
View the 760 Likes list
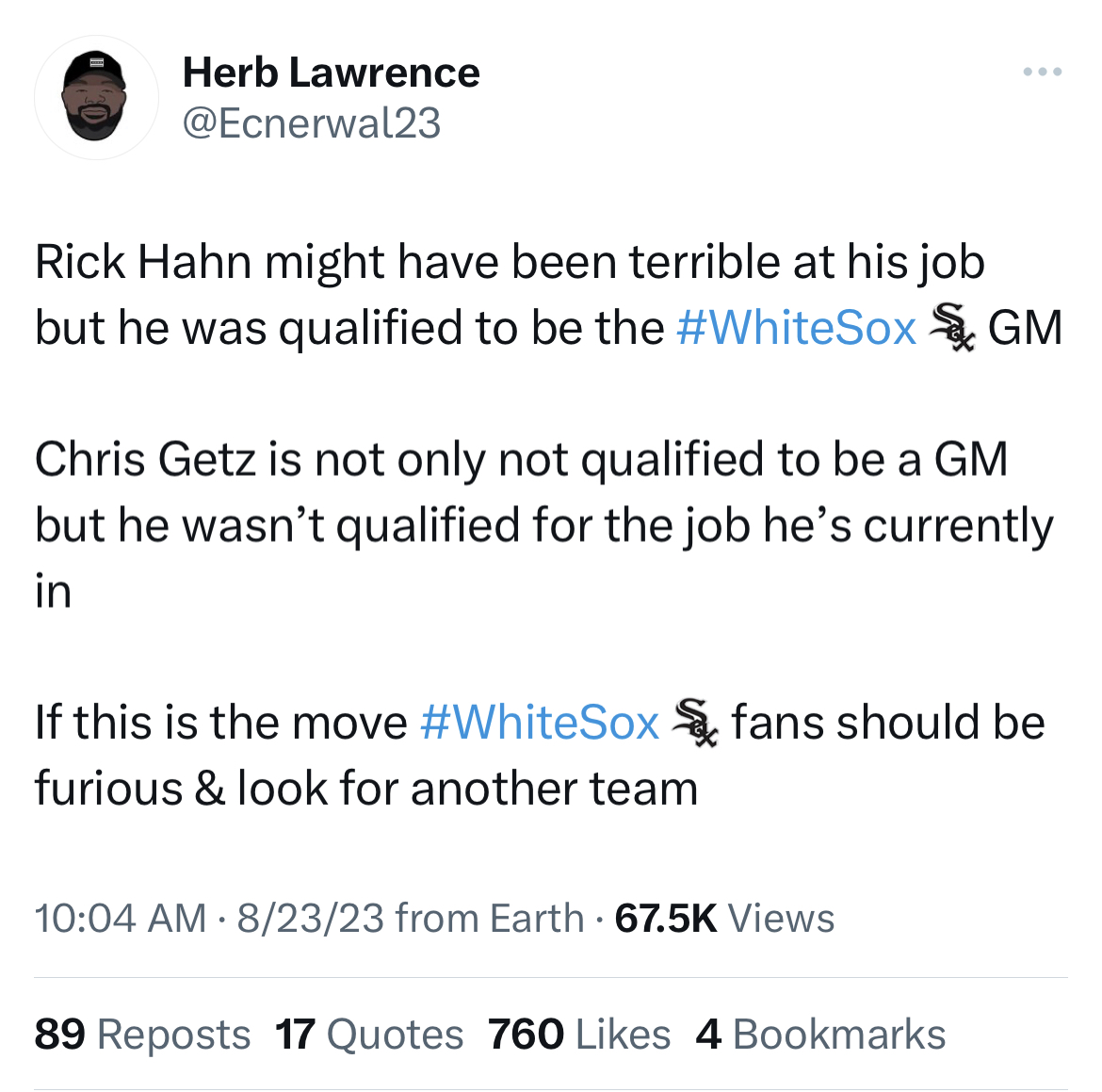click(x=579, y=1035)
